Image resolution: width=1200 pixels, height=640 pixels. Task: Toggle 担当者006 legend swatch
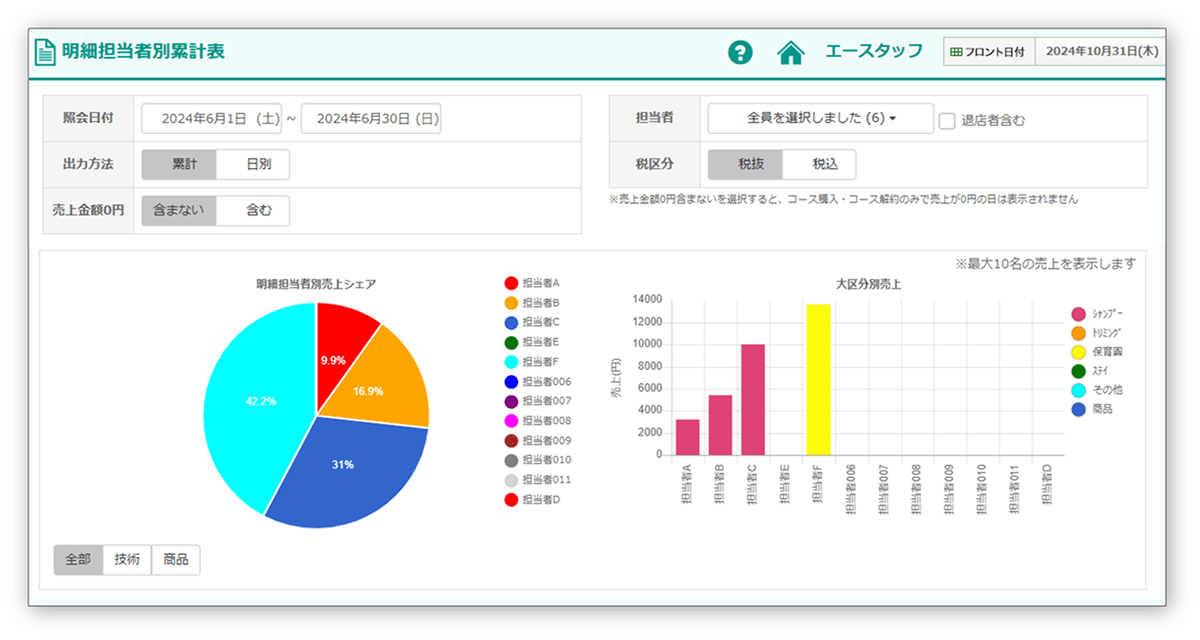pyautogui.click(x=511, y=381)
